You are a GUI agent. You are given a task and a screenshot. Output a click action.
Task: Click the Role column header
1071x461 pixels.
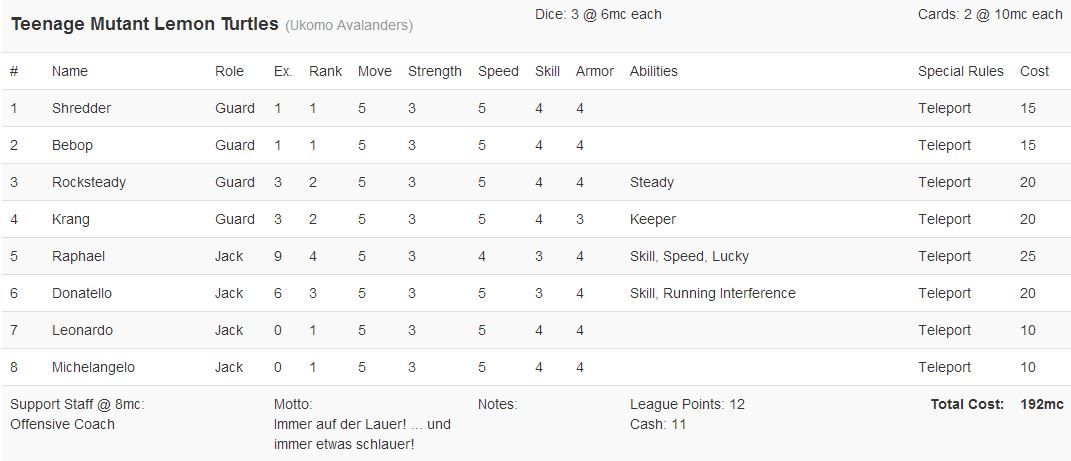click(229, 71)
